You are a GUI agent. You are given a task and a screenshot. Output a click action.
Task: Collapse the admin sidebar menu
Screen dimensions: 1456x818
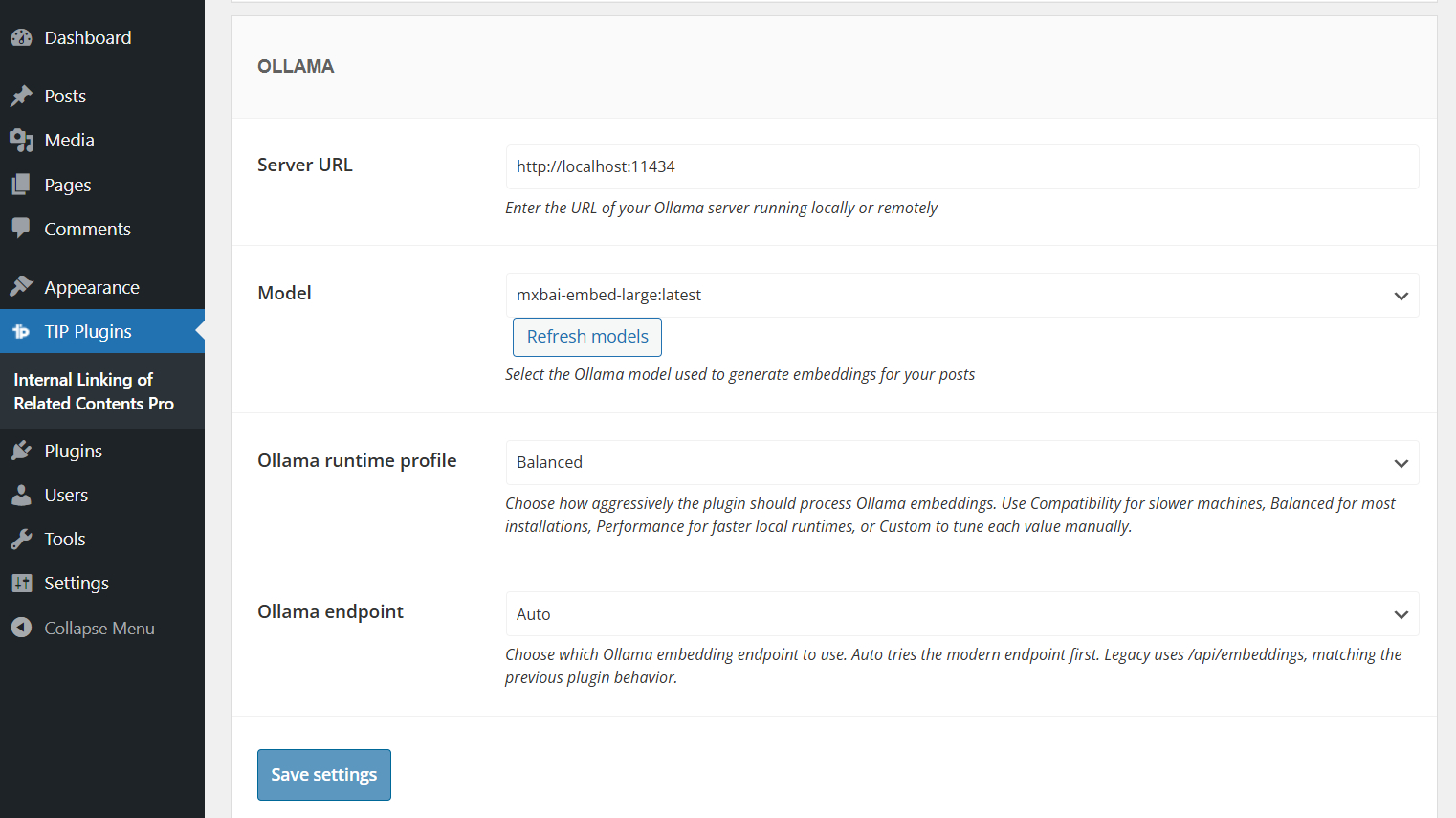pos(83,628)
